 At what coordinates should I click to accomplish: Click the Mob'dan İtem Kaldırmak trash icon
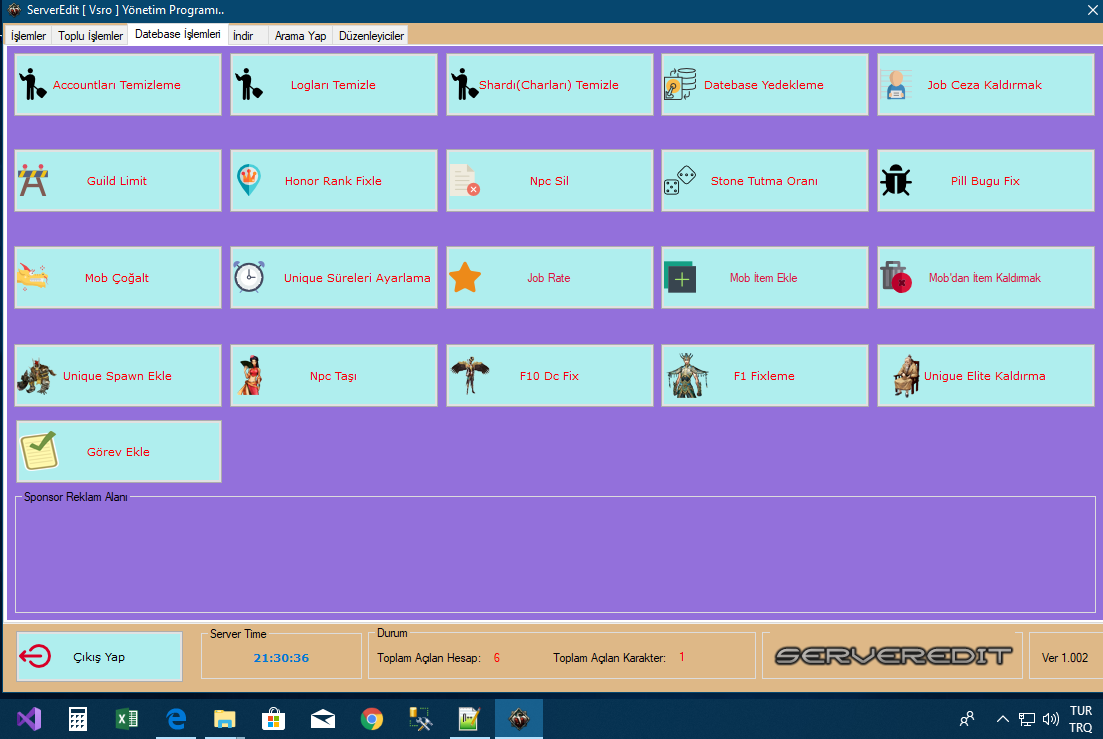tap(896, 276)
